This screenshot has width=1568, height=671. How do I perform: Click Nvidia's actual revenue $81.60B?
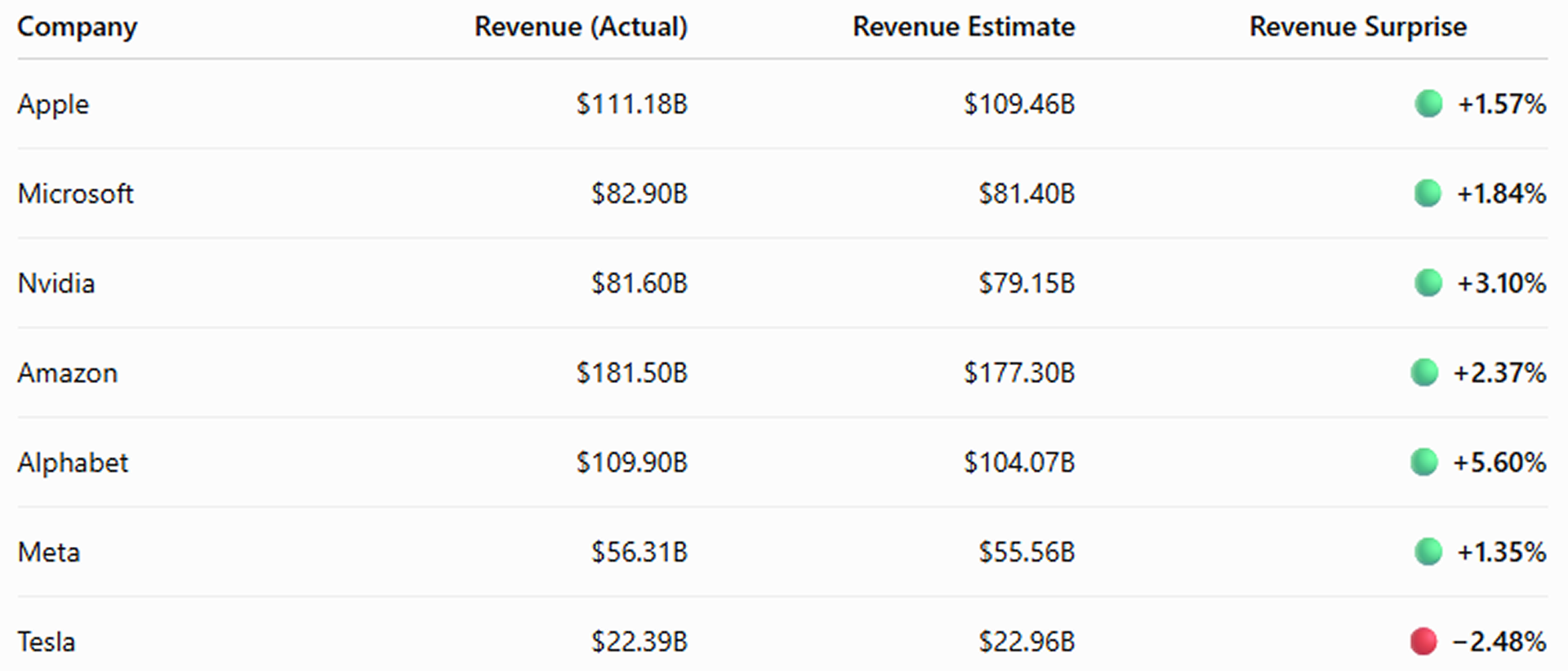click(639, 283)
